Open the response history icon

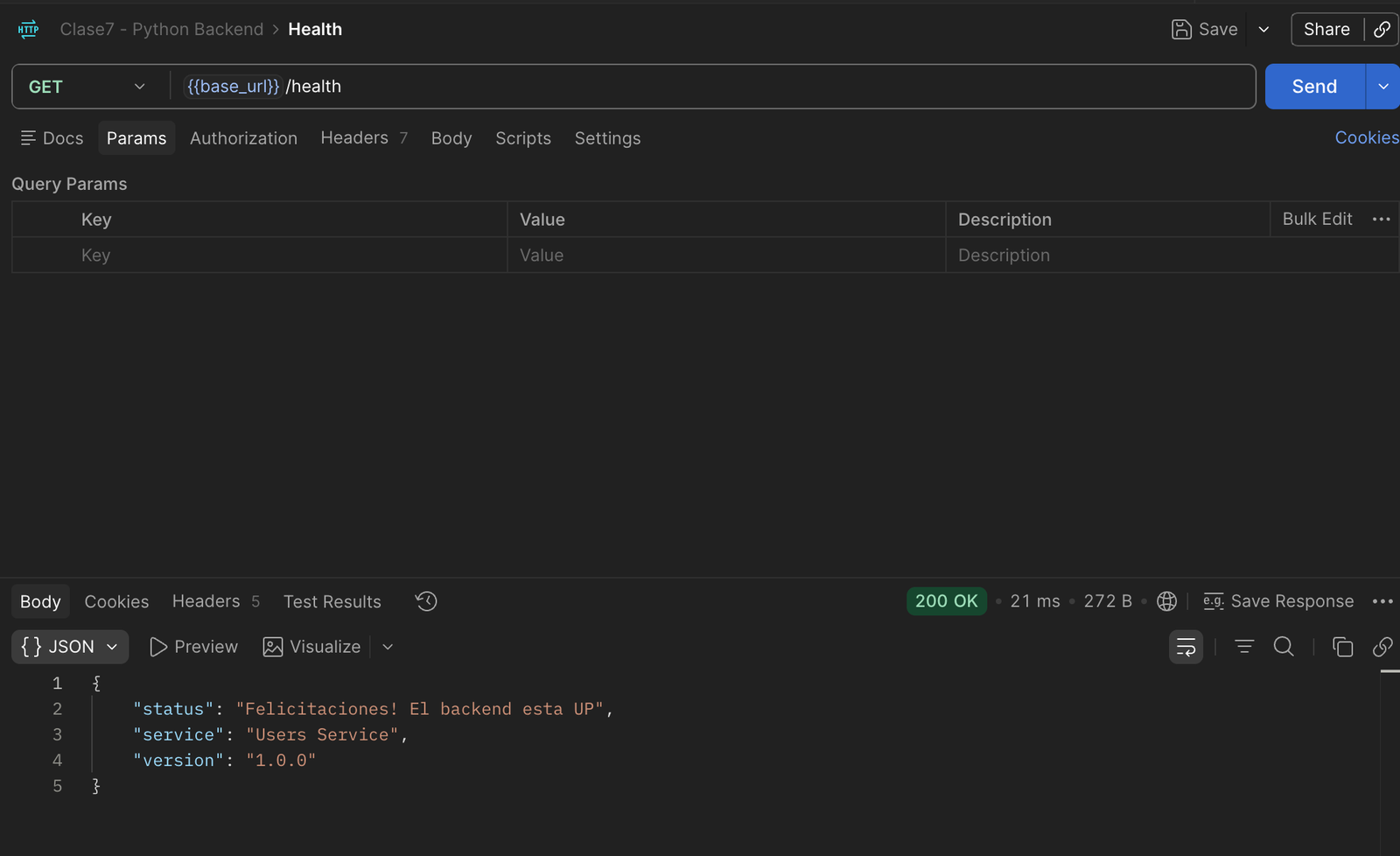[426, 601]
